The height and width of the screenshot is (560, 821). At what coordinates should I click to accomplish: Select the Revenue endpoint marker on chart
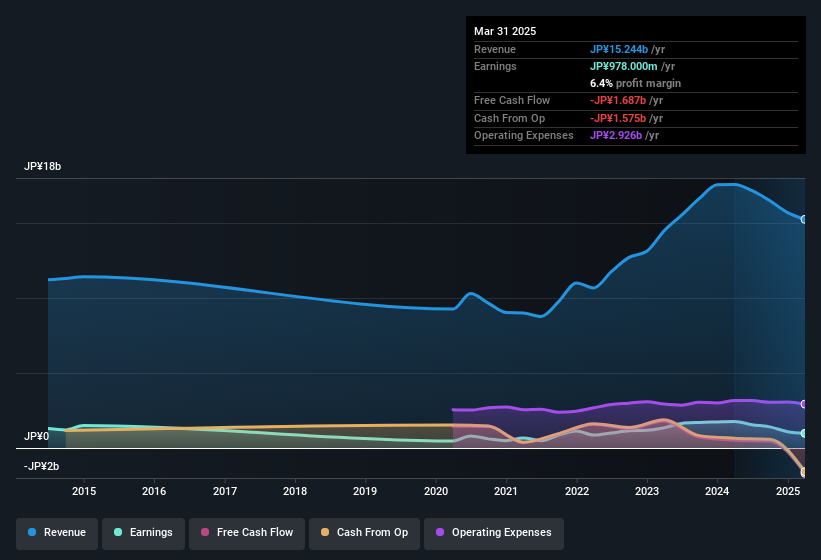(804, 219)
